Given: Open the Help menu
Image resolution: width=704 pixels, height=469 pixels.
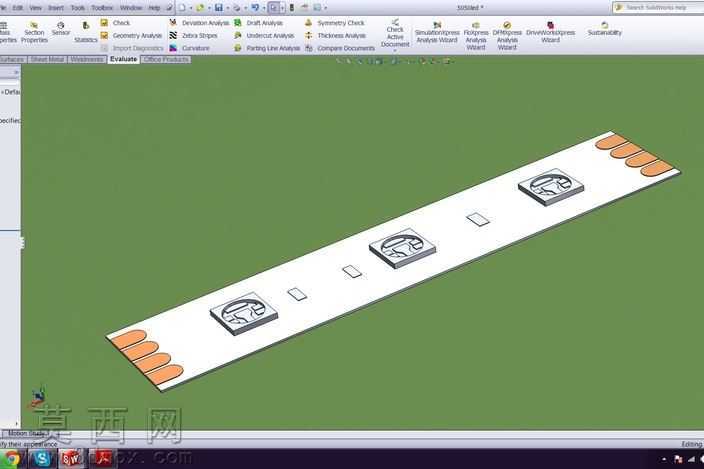Looking at the screenshot, I should [x=154, y=8].
